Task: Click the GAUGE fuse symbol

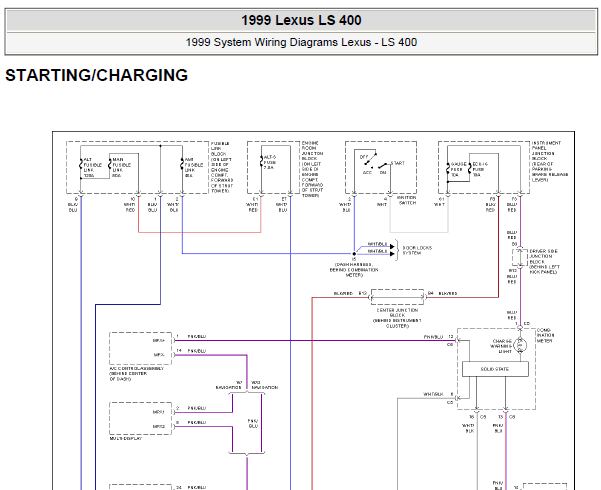Action: (x=448, y=169)
